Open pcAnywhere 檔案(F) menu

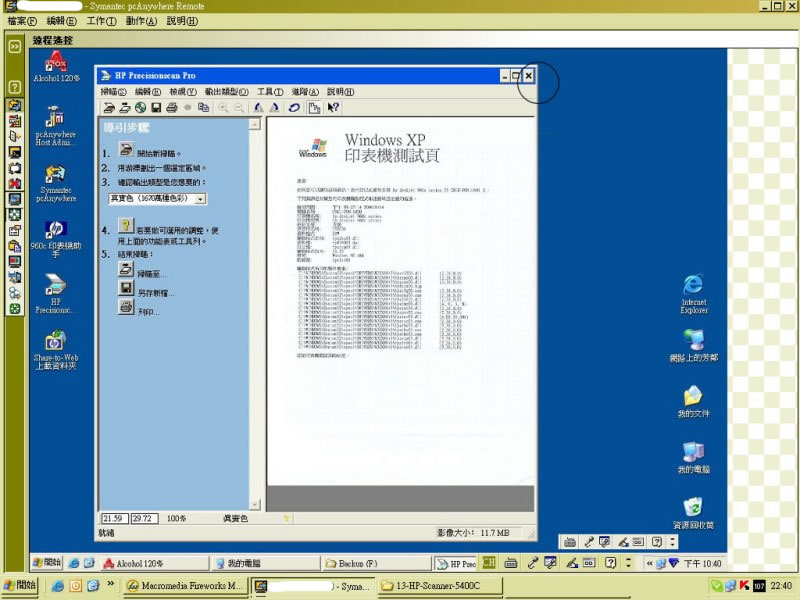22,21
